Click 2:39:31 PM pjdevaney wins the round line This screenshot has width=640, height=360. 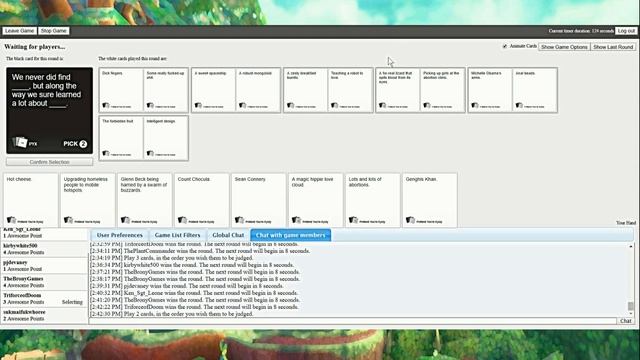pyautogui.click(x=187, y=286)
